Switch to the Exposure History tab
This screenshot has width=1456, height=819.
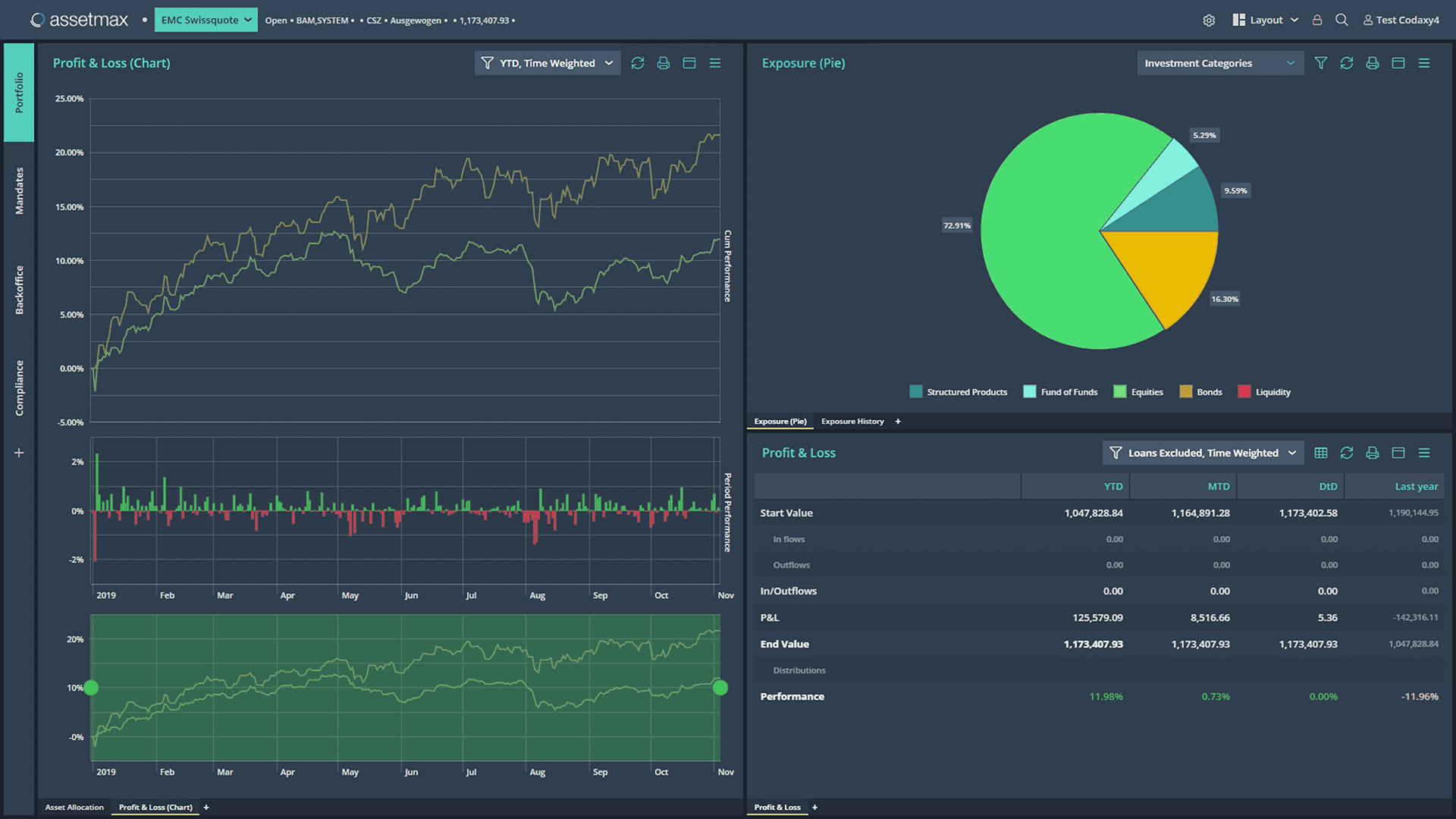[852, 421]
